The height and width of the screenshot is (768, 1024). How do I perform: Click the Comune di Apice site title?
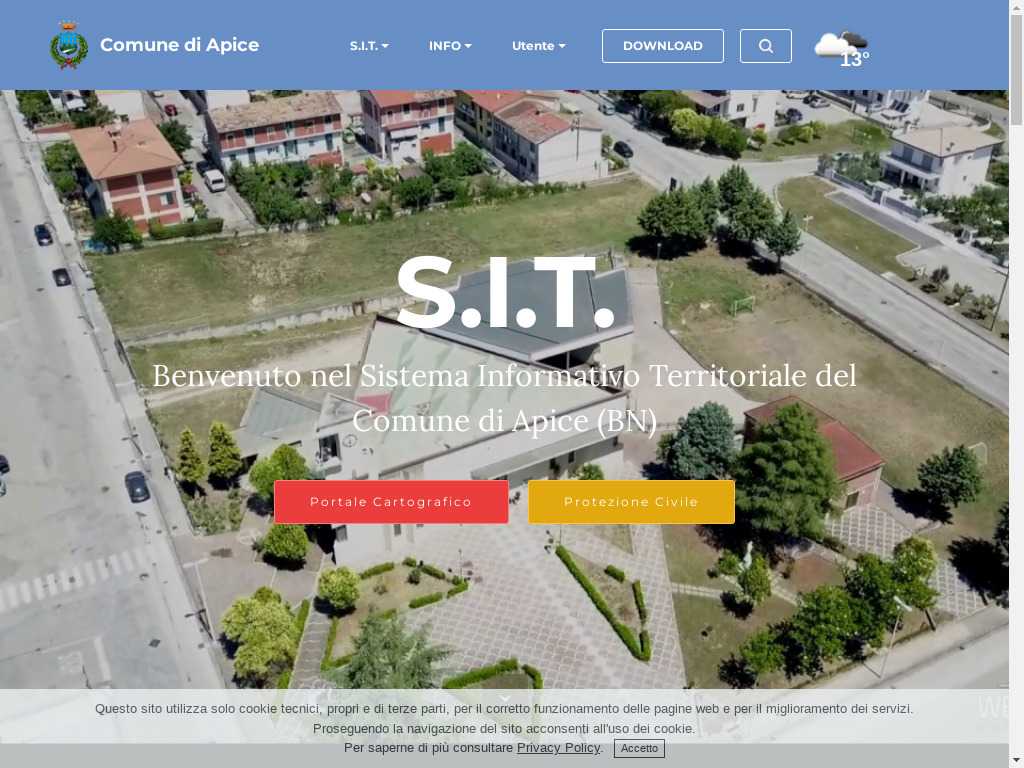(x=179, y=45)
